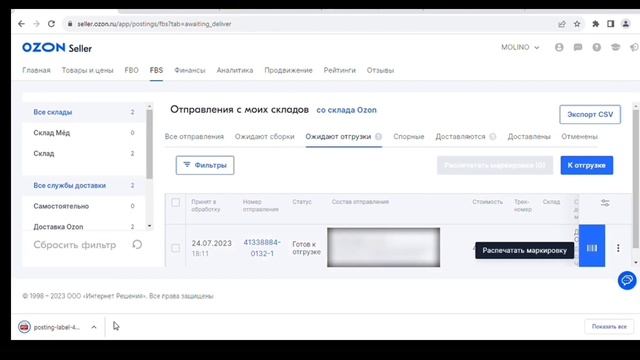Toggle the browser side panel icon

611,24
